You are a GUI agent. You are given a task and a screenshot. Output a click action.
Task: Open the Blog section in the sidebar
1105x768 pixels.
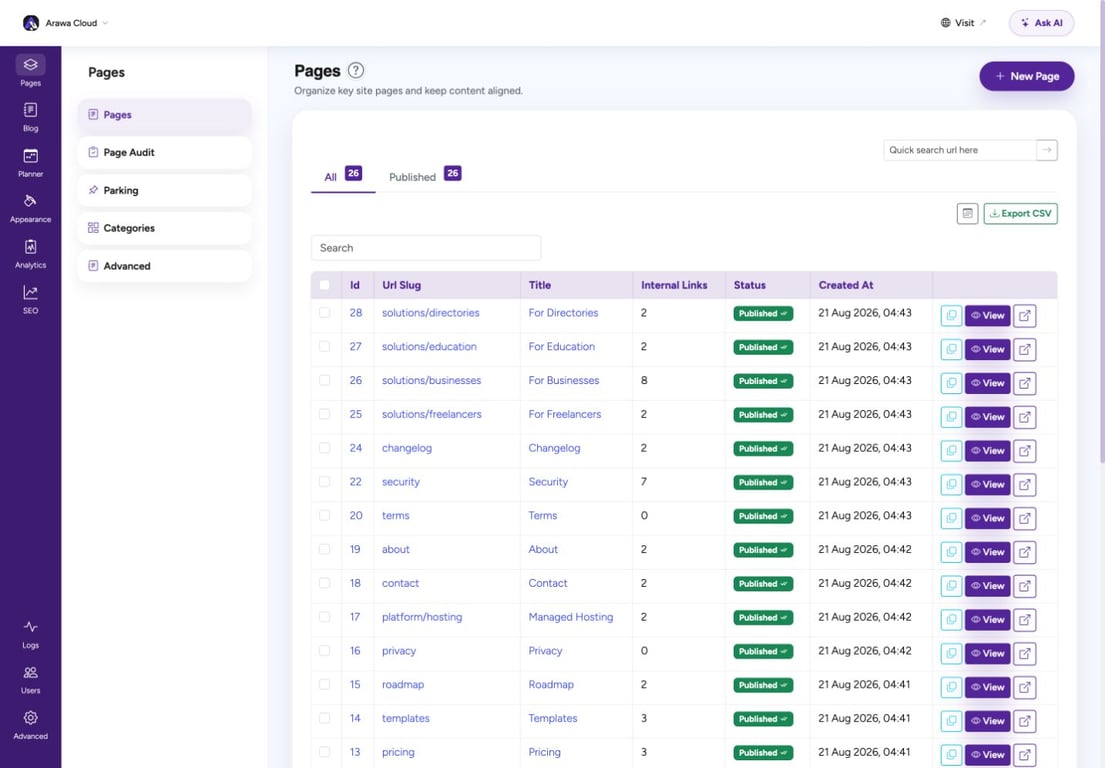click(30, 117)
